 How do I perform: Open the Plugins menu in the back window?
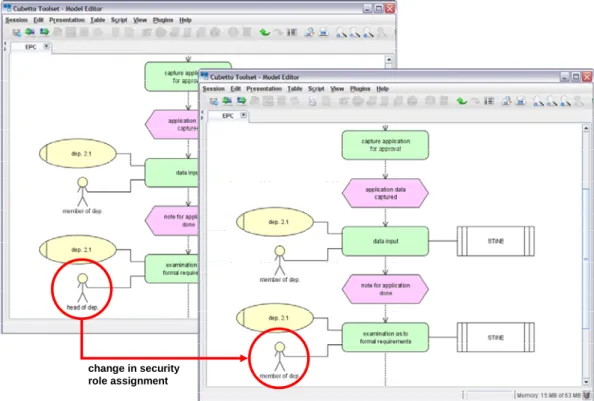163,20
